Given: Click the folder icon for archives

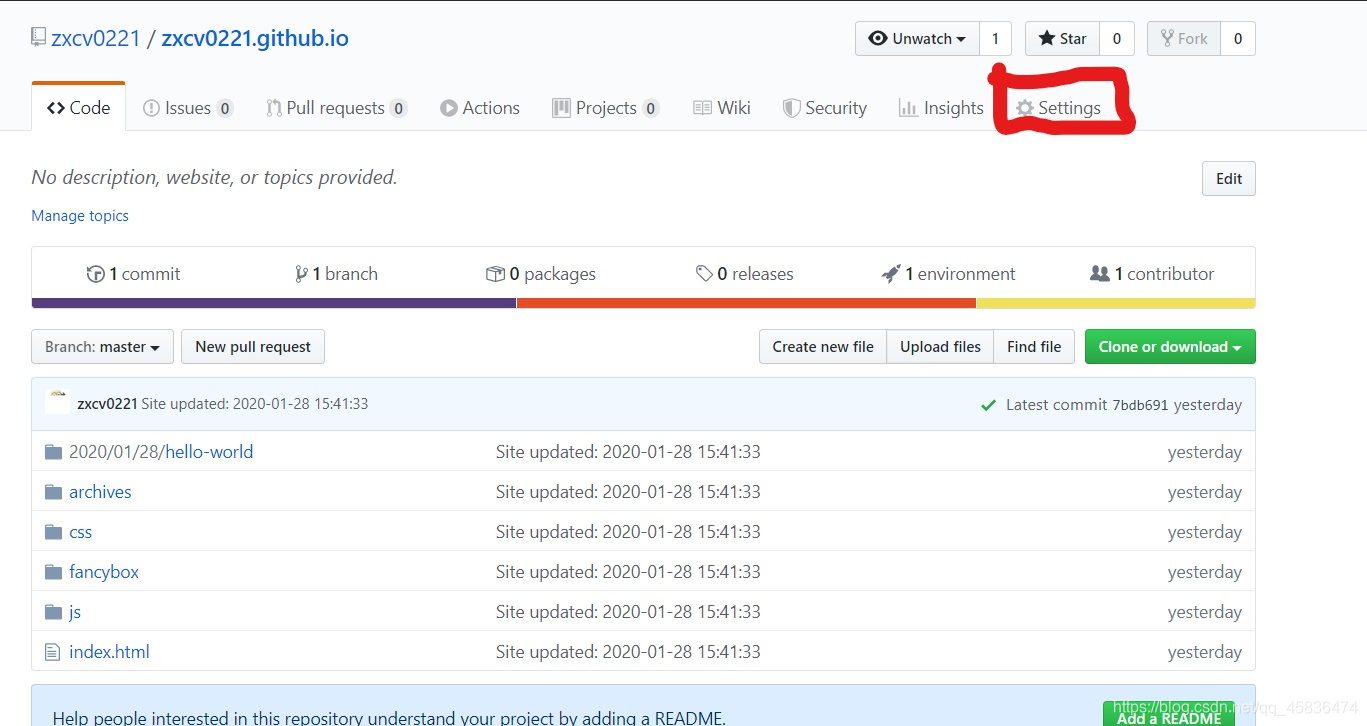Looking at the screenshot, I should (53, 492).
